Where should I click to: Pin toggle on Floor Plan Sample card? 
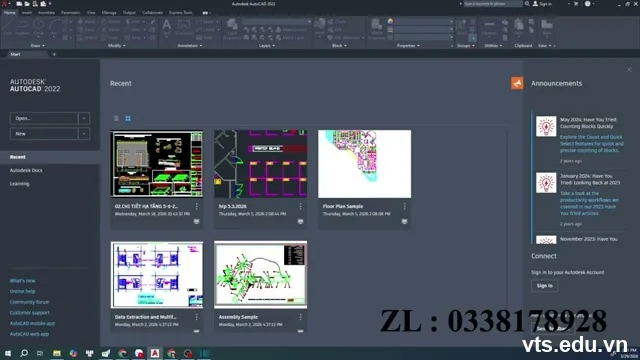click(x=404, y=221)
